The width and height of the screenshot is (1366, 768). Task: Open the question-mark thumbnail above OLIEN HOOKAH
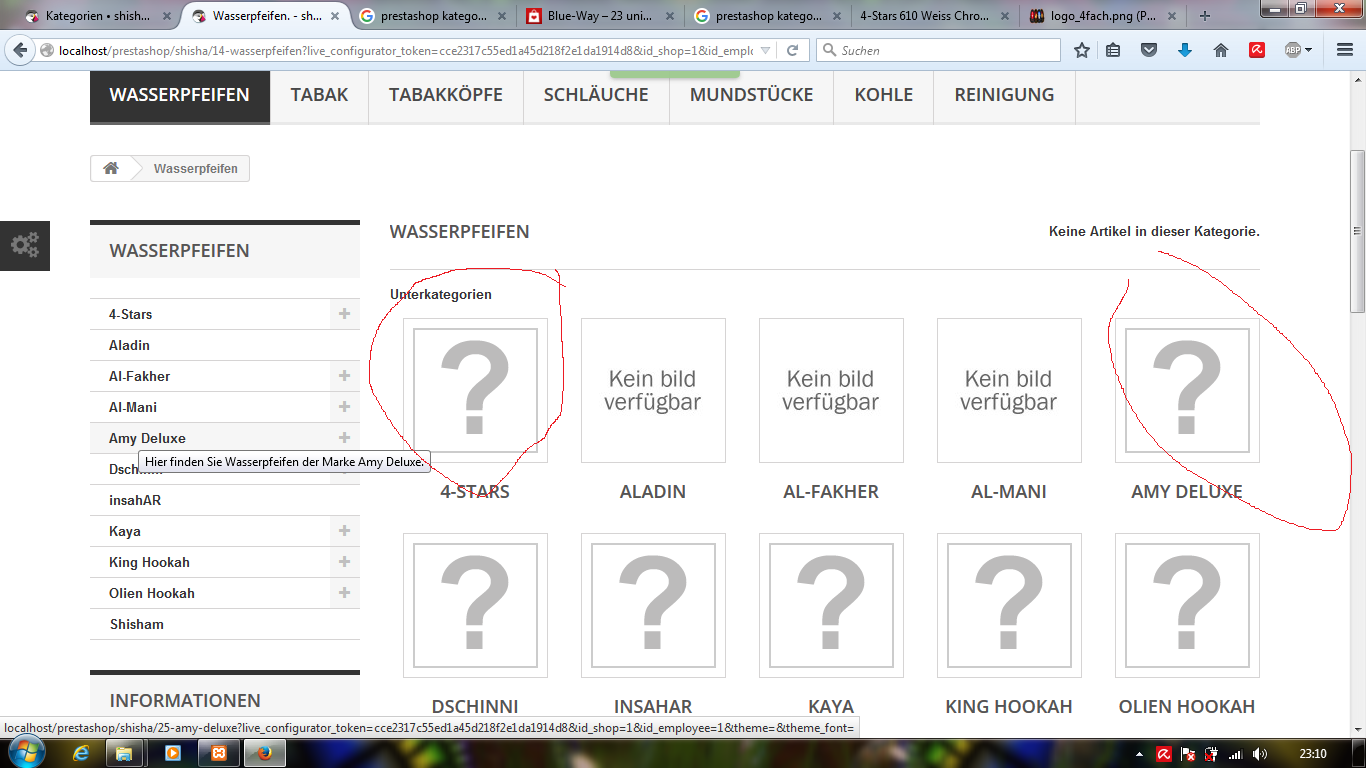(x=1187, y=605)
